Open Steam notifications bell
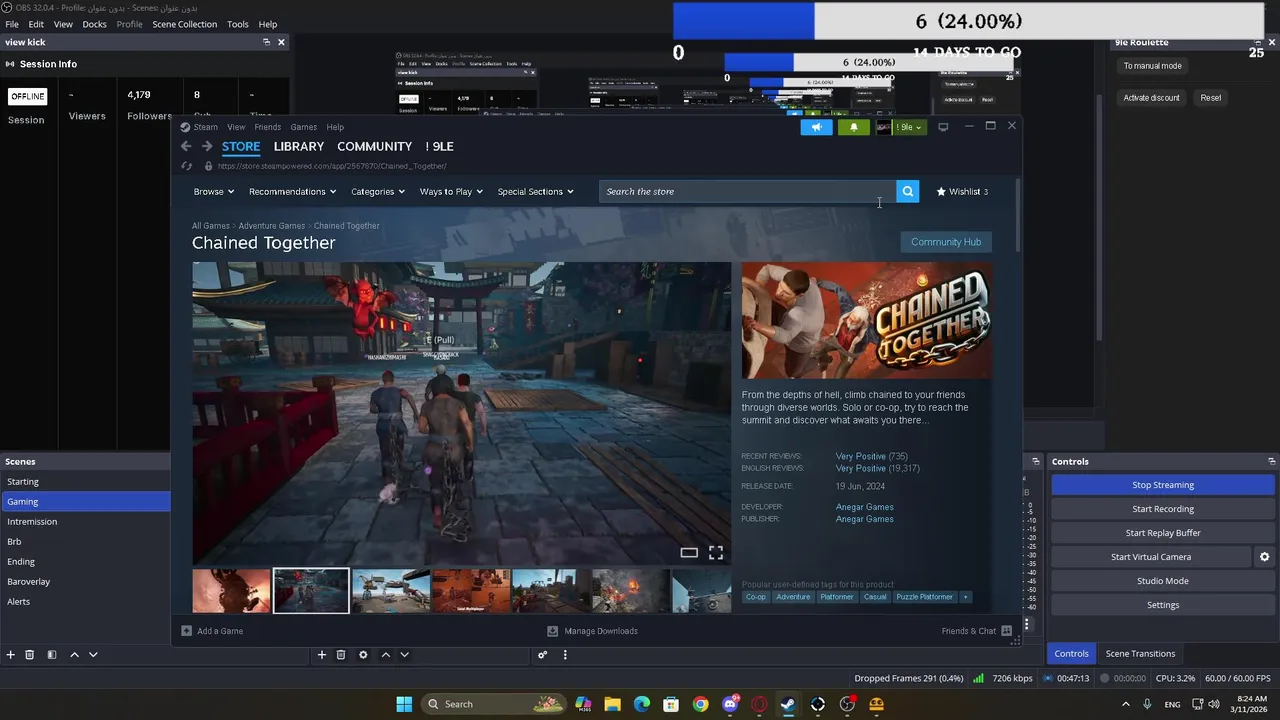 pyautogui.click(x=854, y=127)
